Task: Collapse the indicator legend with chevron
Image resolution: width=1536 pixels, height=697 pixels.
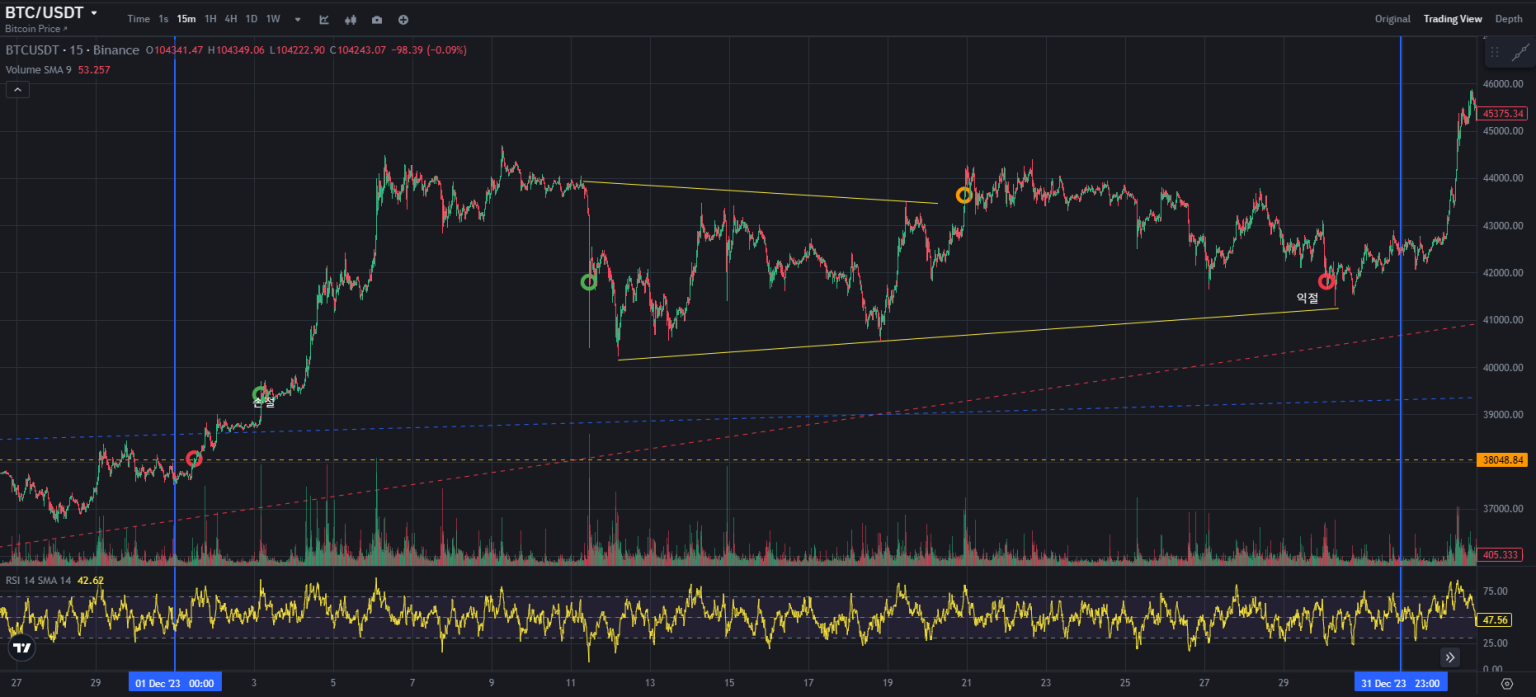Action: coord(18,90)
